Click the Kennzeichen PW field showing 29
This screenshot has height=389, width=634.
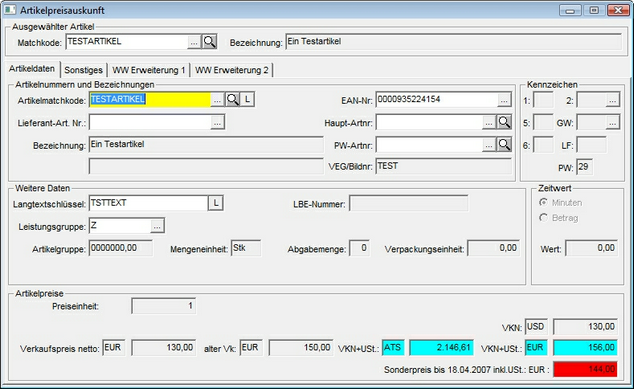tap(585, 167)
